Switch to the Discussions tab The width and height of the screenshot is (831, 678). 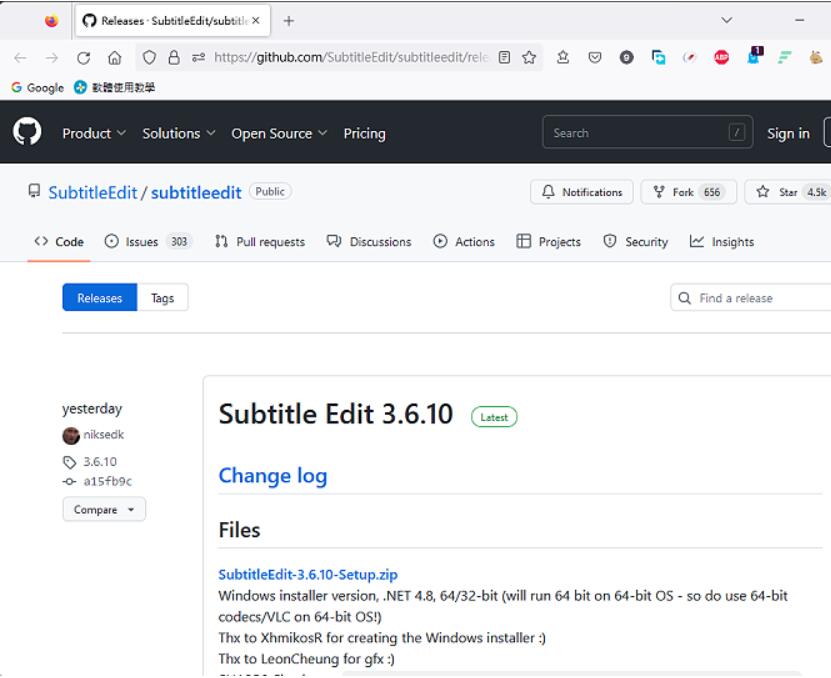click(369, 242)
